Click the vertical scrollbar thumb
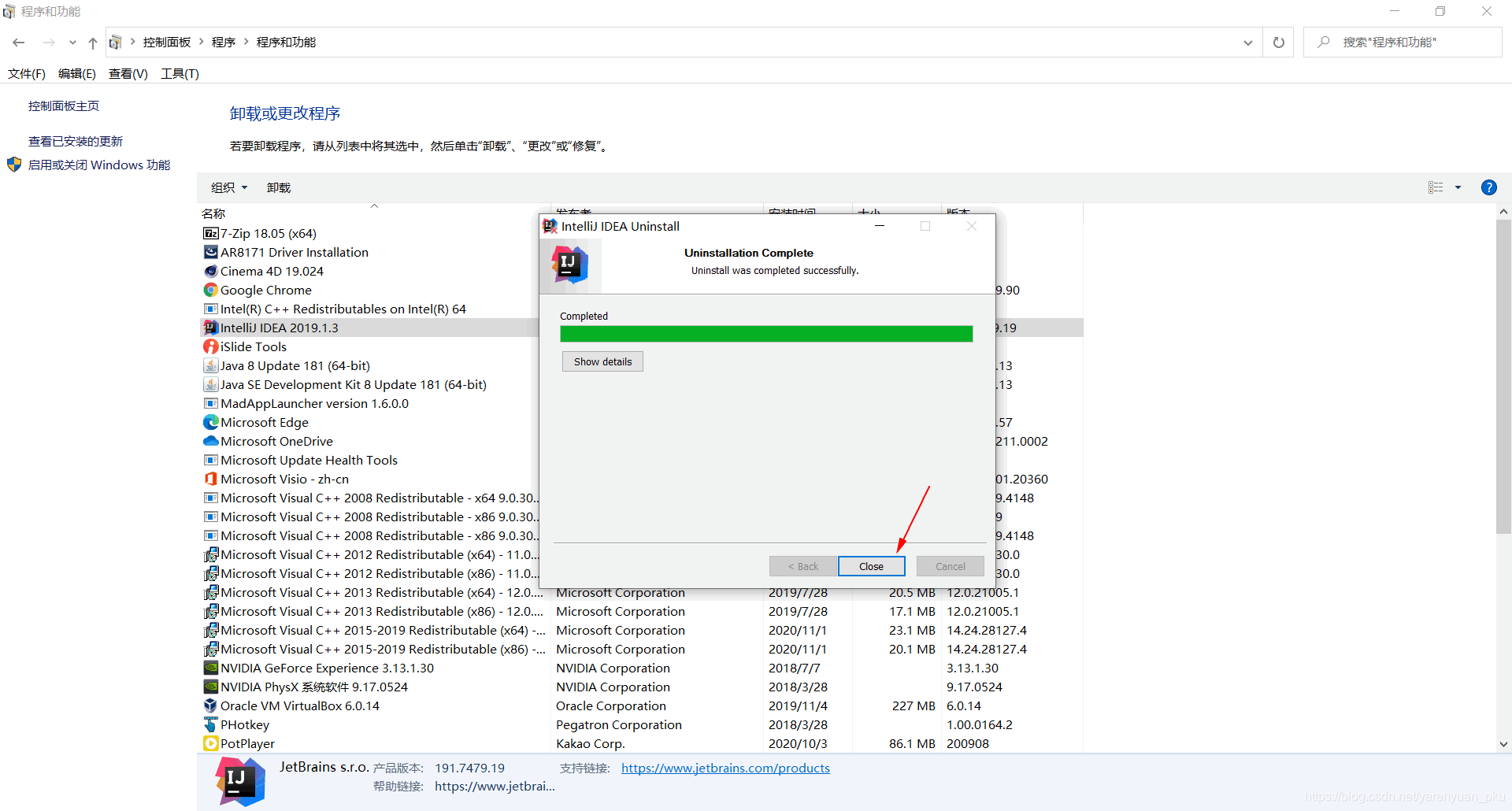This screenshot has width=1512, height=811. pyautogui.click(x=1503, y=377)
